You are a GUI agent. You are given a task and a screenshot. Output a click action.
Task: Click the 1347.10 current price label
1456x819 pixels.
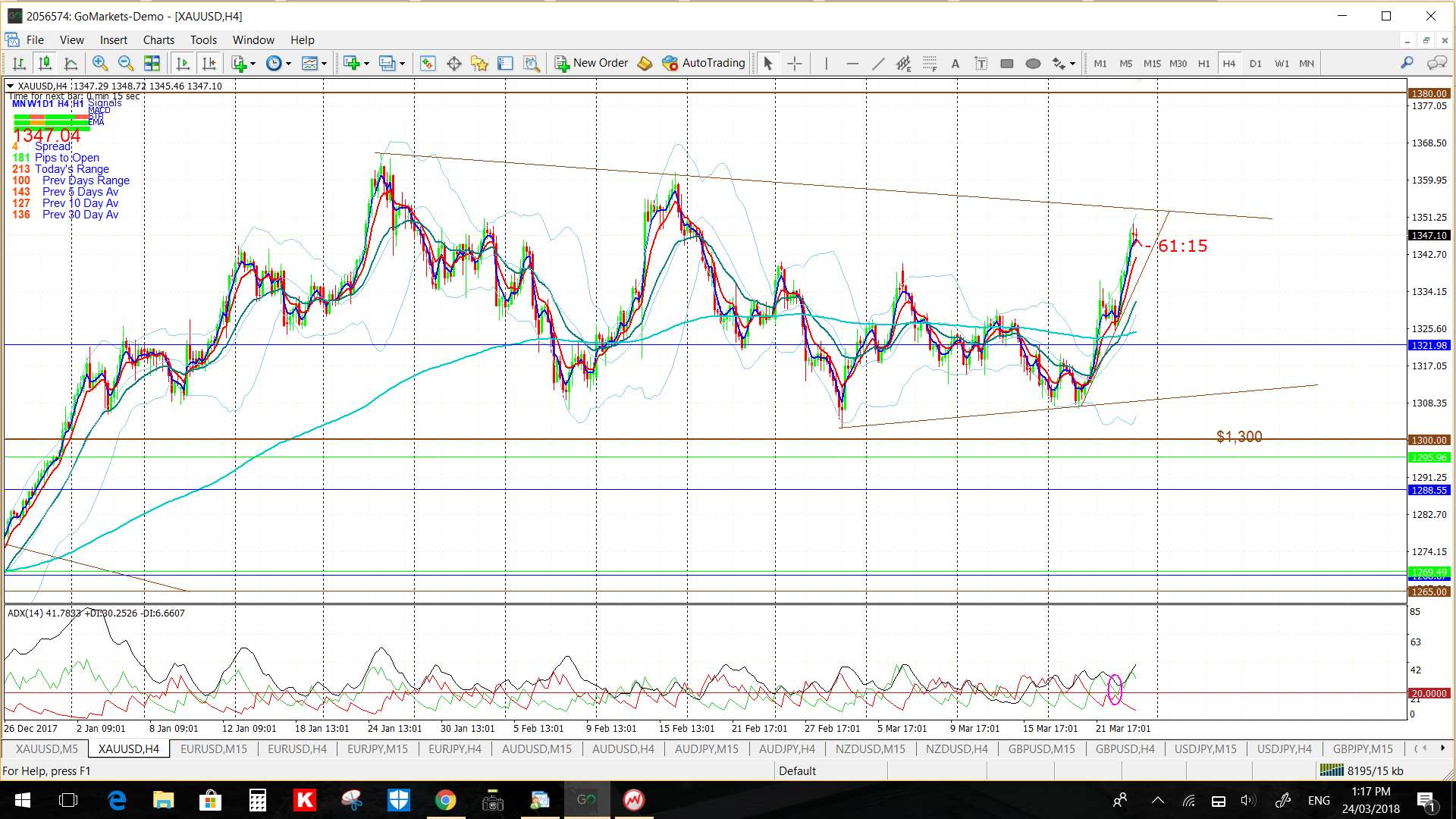[x=1429, y=236]
